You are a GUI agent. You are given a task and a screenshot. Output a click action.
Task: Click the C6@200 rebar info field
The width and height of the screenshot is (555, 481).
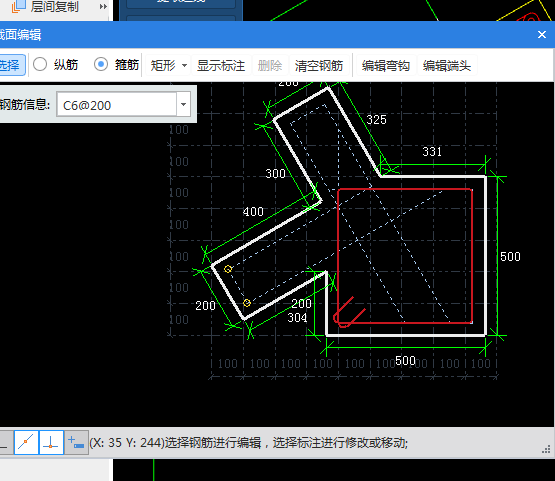(117, 104)
